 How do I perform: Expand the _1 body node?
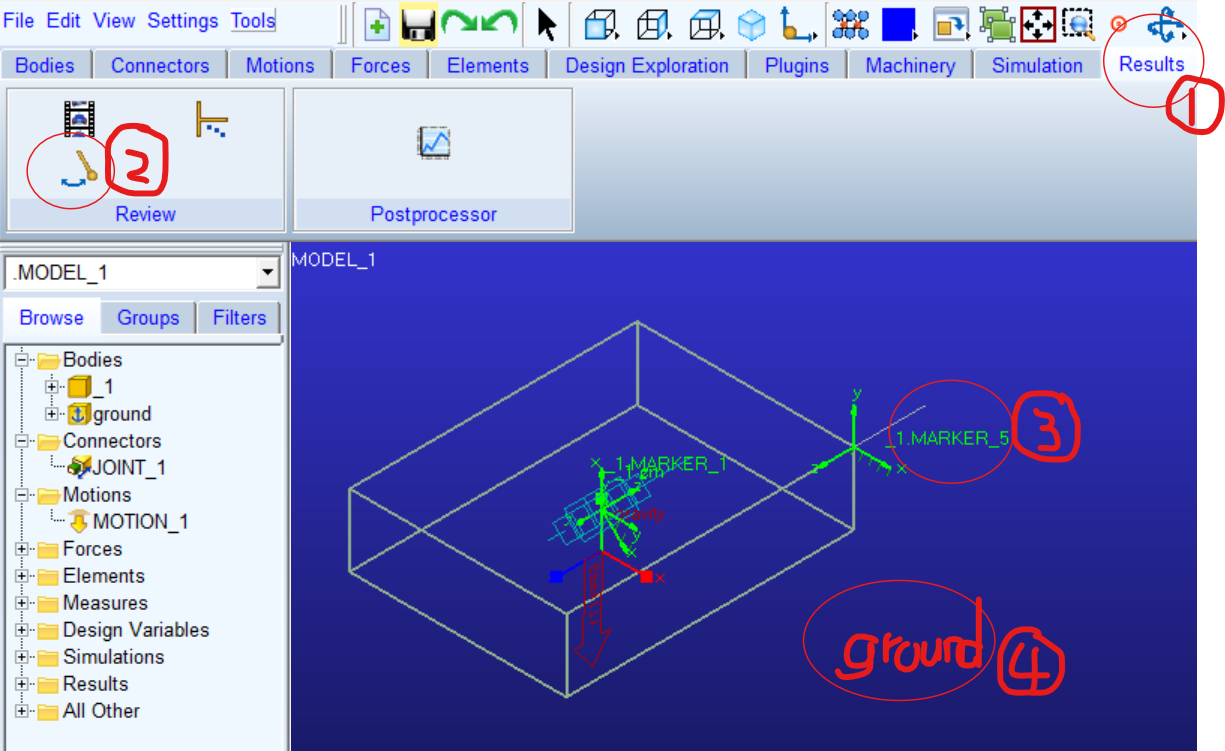coord(53,387)
